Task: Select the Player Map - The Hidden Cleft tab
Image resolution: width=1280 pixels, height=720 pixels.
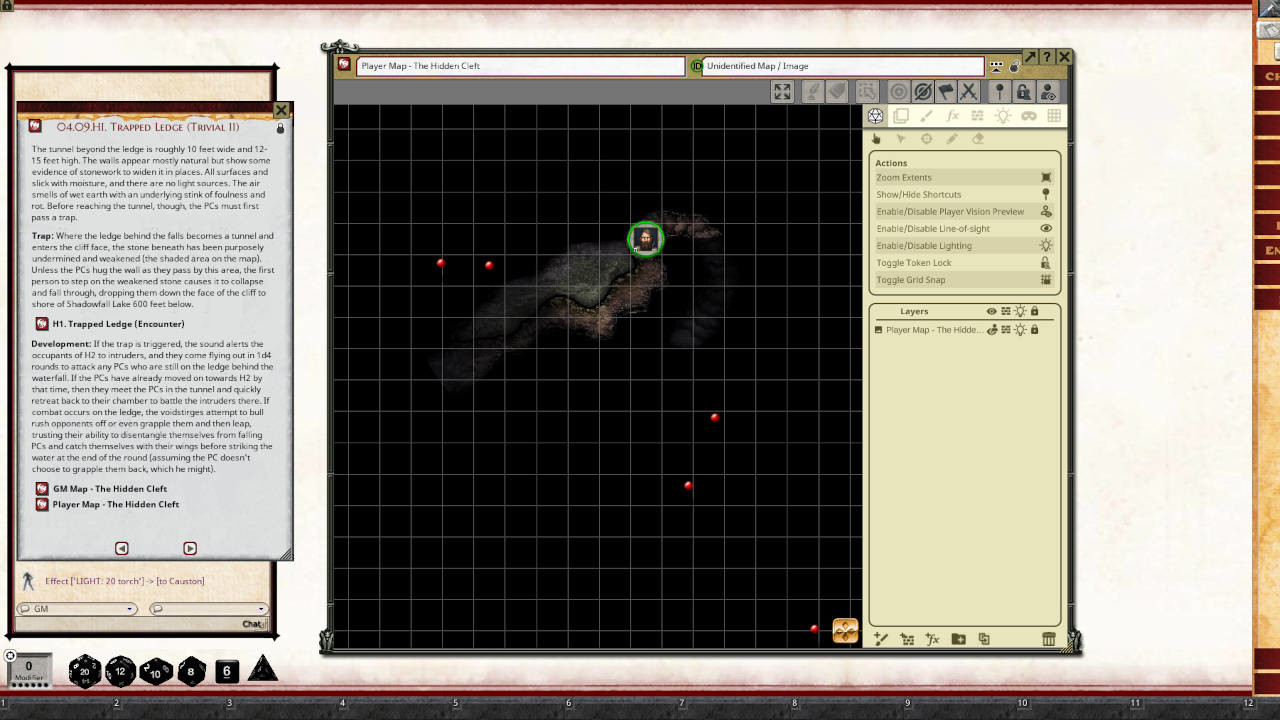Action: 520,63
